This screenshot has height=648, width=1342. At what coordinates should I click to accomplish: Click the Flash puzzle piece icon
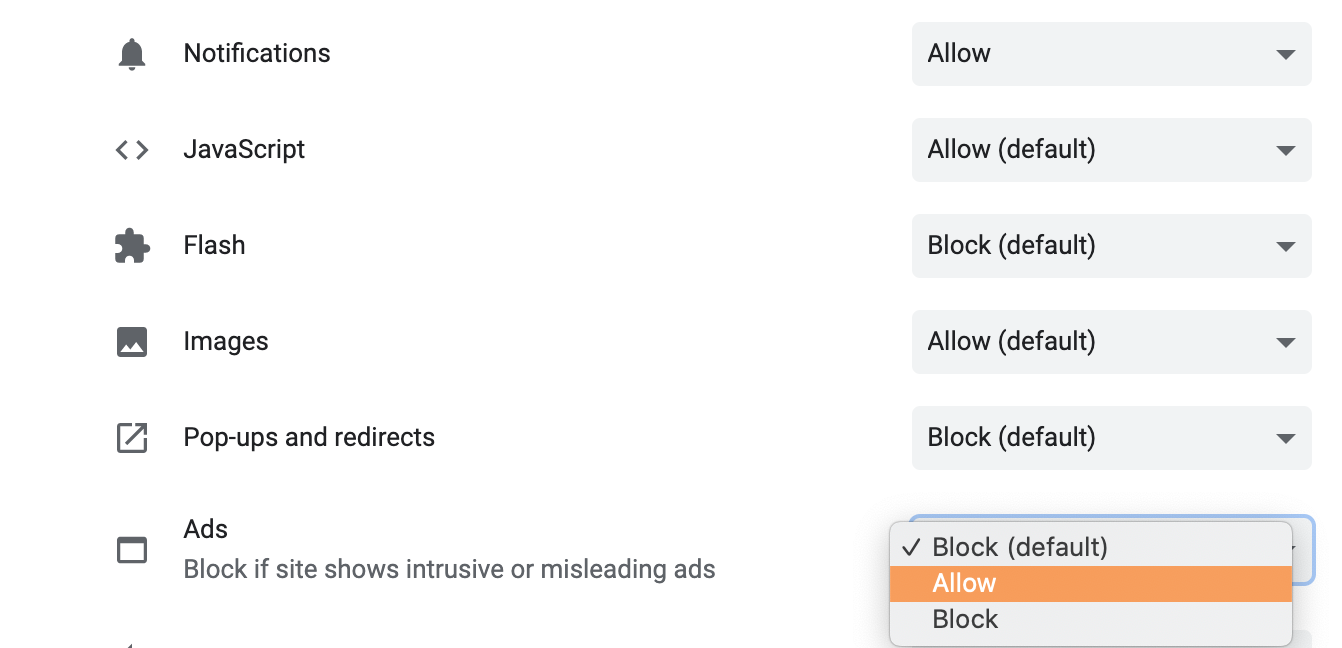coord(132,246)
